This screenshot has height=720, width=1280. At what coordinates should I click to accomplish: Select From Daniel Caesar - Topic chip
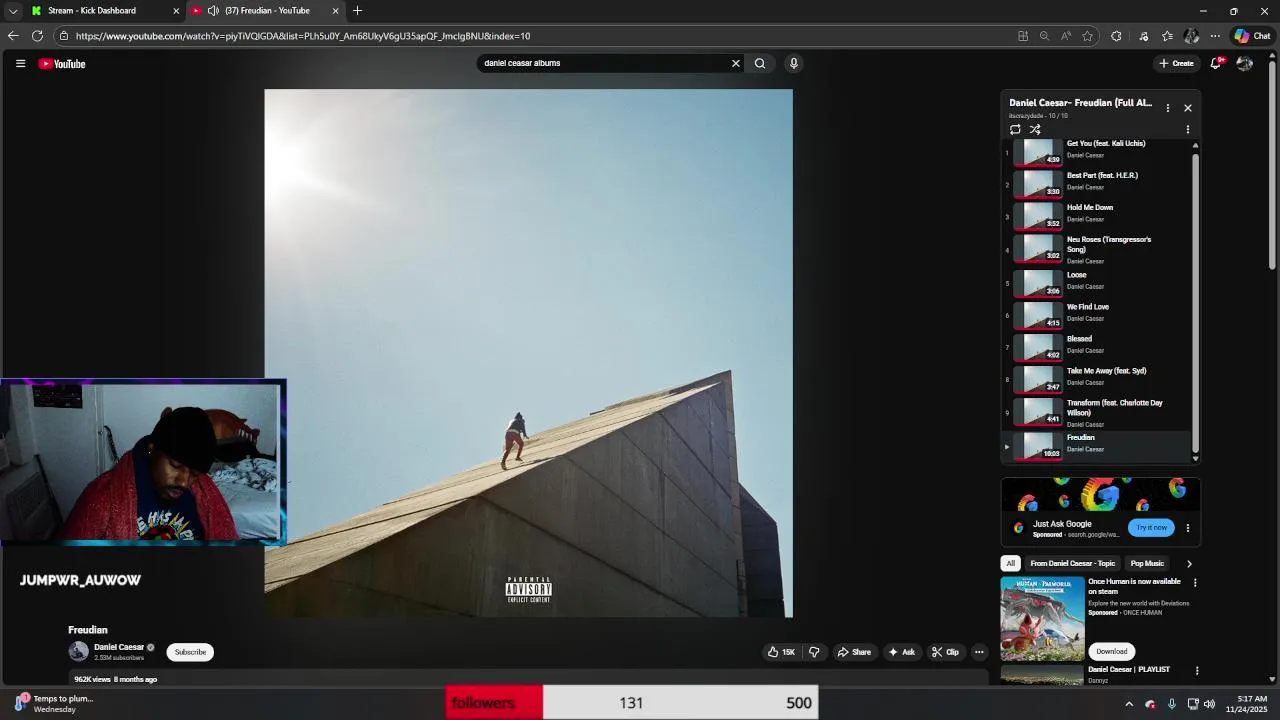(x=1072, y=563)
